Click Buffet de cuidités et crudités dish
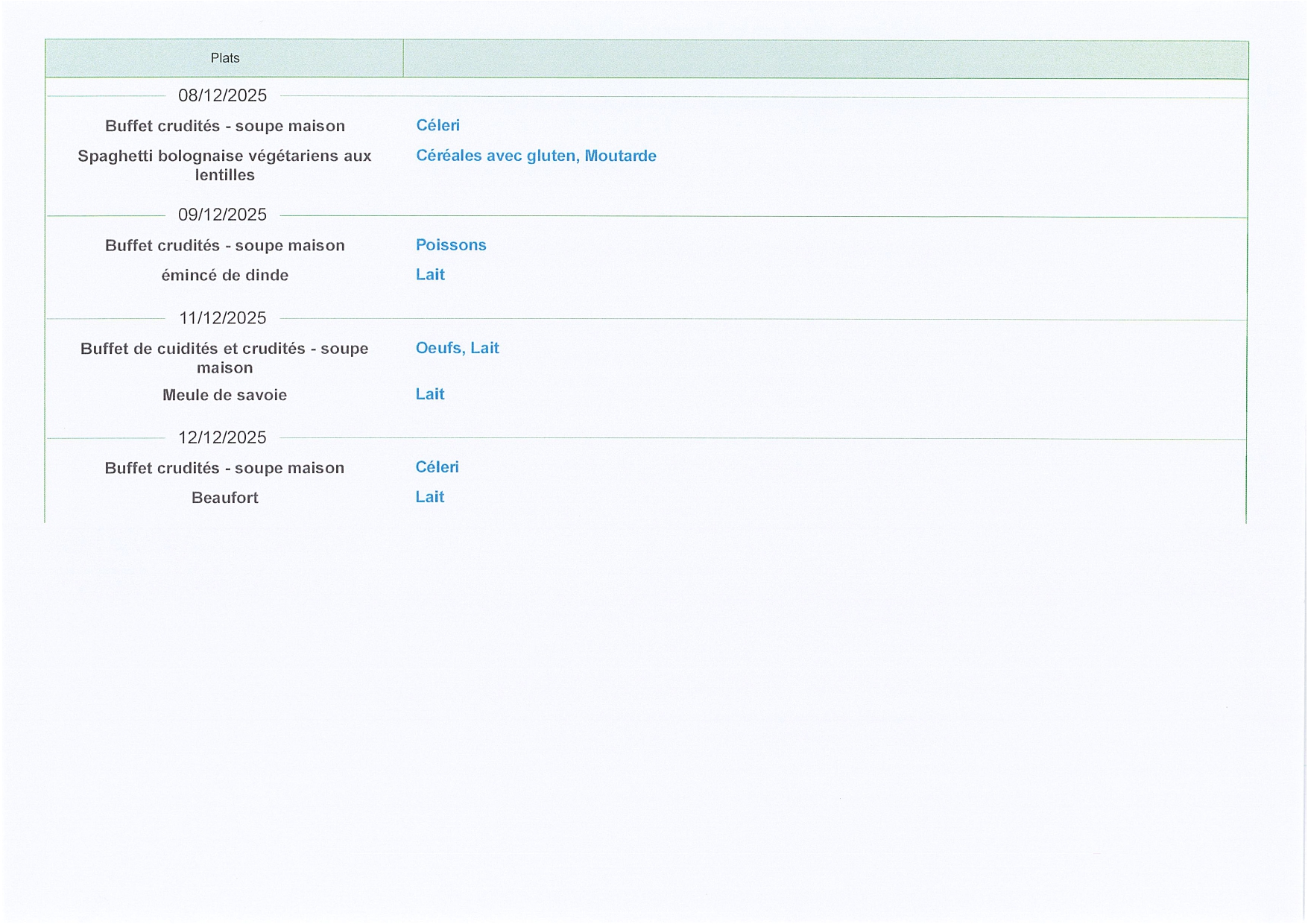This screenshot has height=924, width=1308. [x=224, y=358]
